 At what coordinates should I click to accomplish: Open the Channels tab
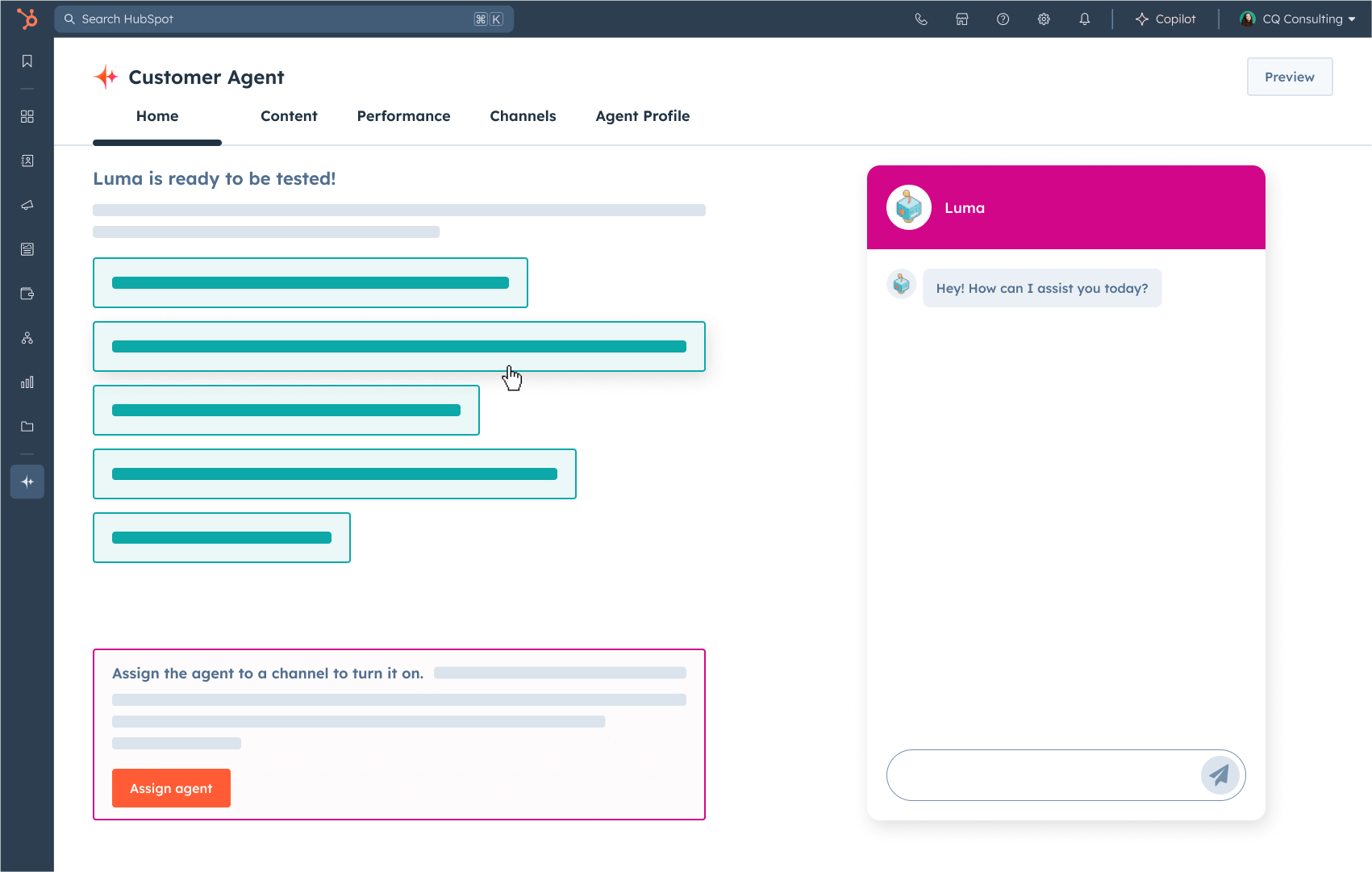tap(523, 116)
